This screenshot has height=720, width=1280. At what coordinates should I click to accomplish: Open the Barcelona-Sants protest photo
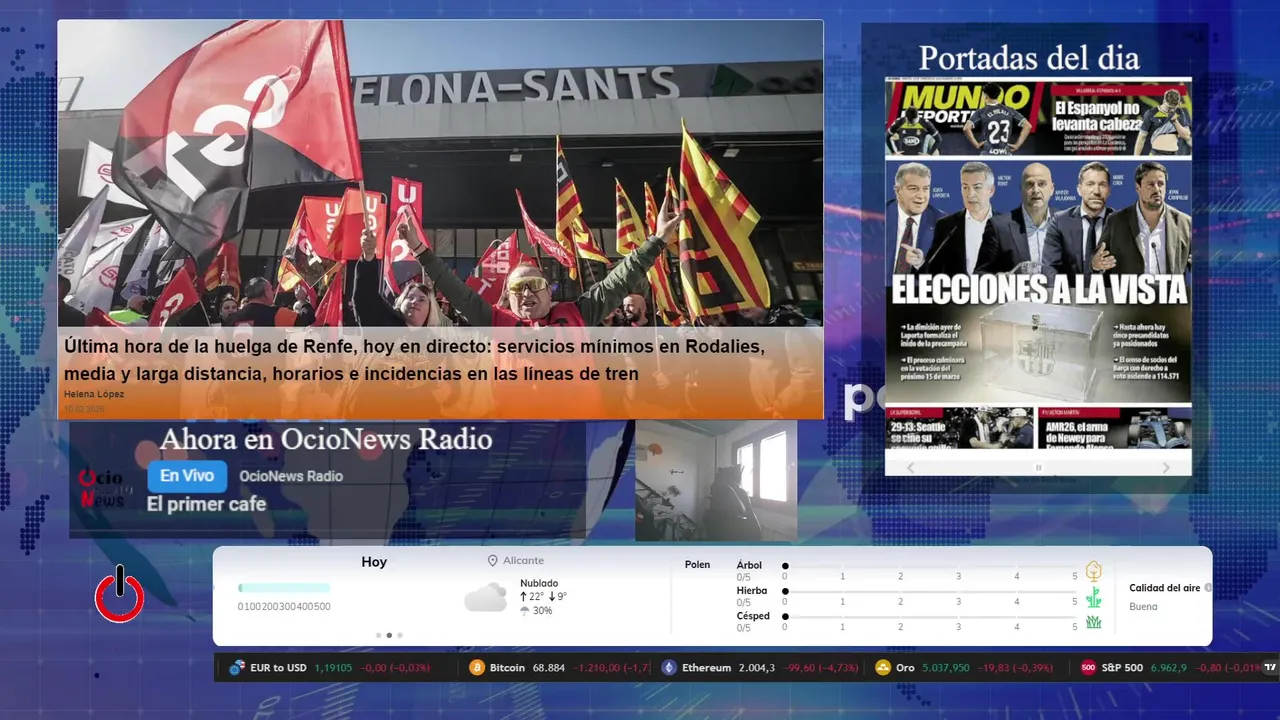pos(440,173)
